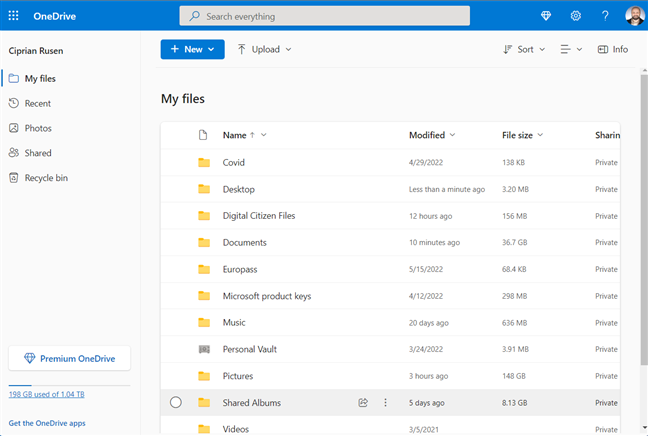The image size is (648, 436).
Task: Open the account profile picture
Action: [634, 16]
